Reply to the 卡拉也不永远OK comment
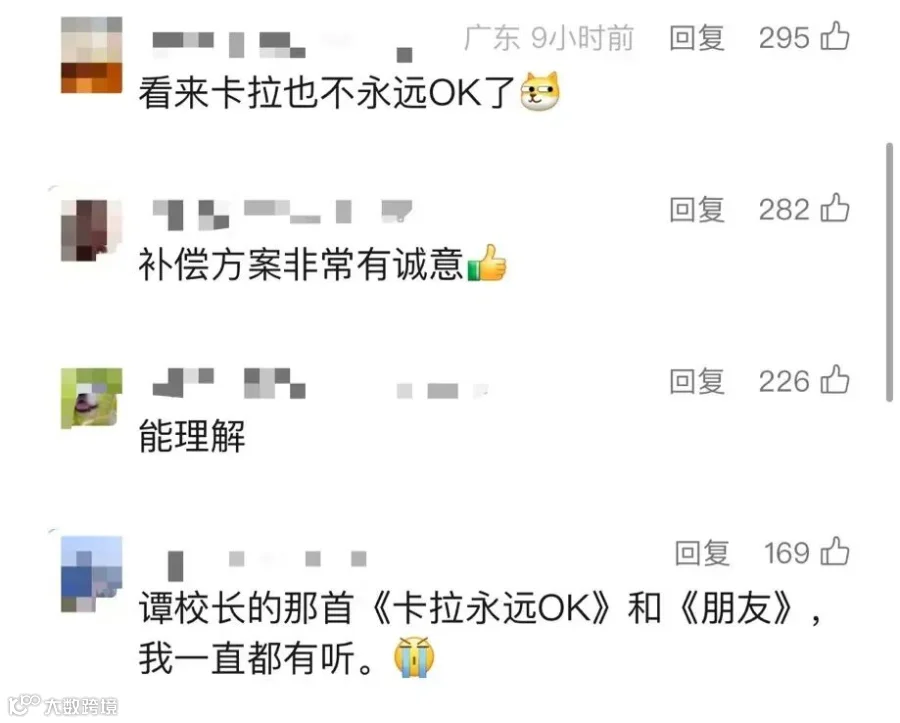Image resolution: width=900 pixels, height=723 pixels. tap(697, 38)
